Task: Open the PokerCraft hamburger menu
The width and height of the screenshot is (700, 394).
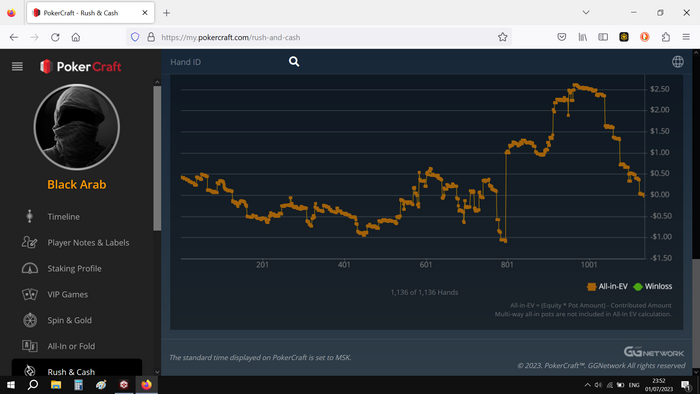Action: [17, 66]
